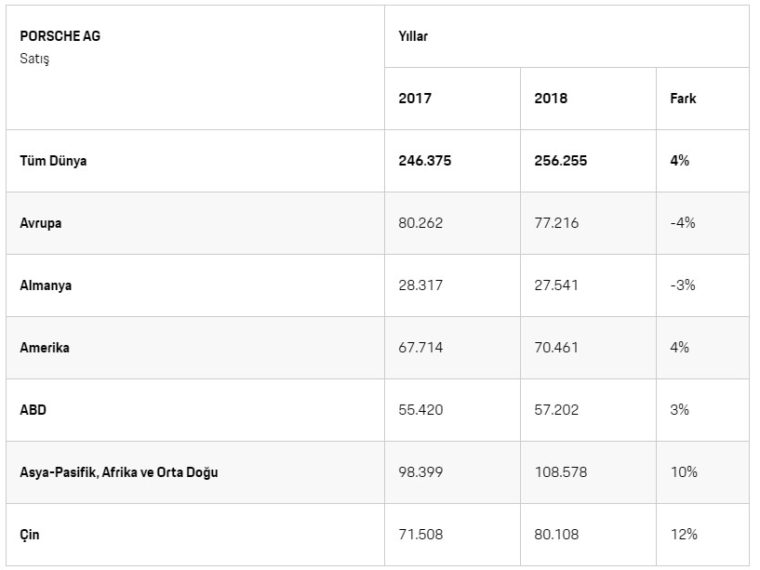Select the 80.262 Avrupa sales cell
The image size is (760, 570).
coord(420,223)
